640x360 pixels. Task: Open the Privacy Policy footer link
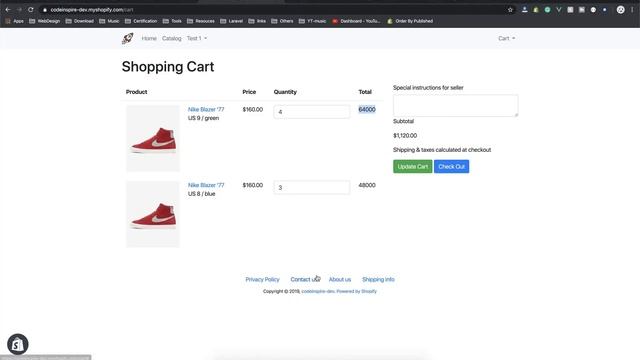[x=262, y=280]
